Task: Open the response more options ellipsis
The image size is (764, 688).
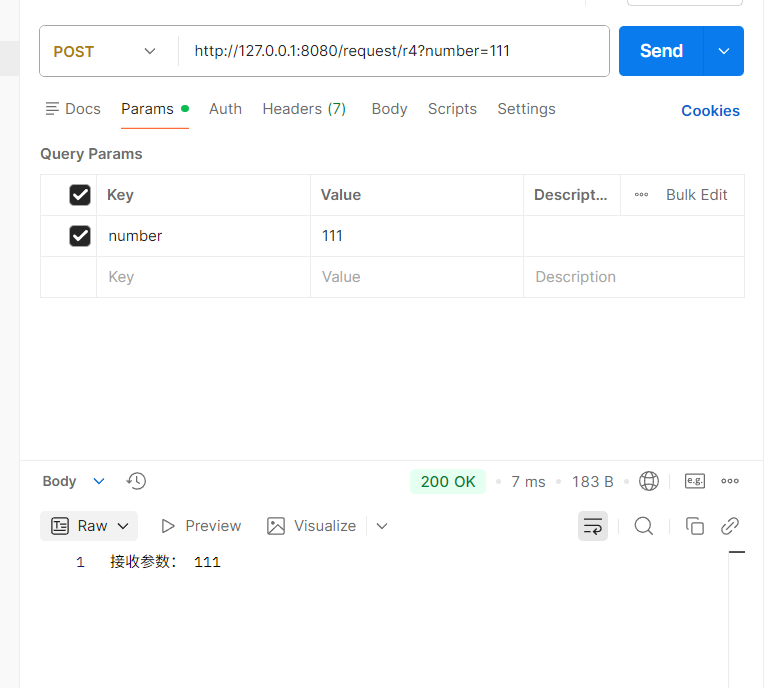Action: (x=730, y=481)
